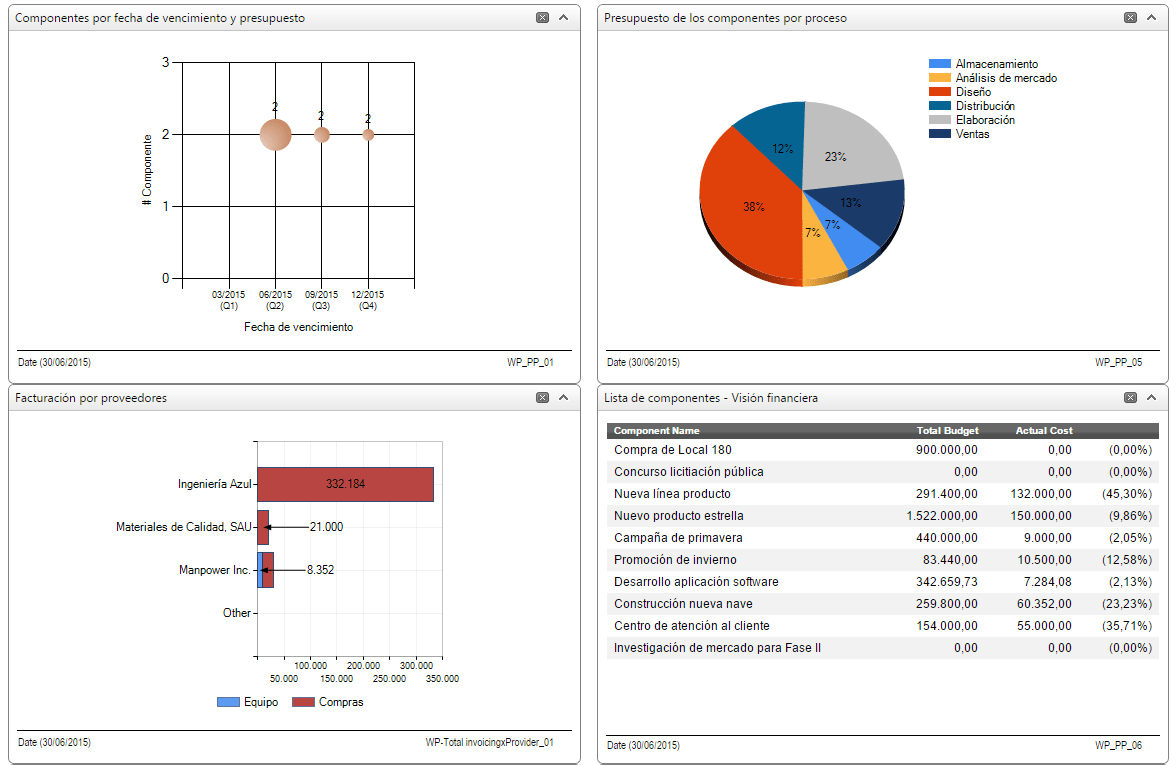Image resolution: width=1176 pixels, height=765 pixels.
Task: Collapse the financial components table panel
Action: coord(1152,397)
